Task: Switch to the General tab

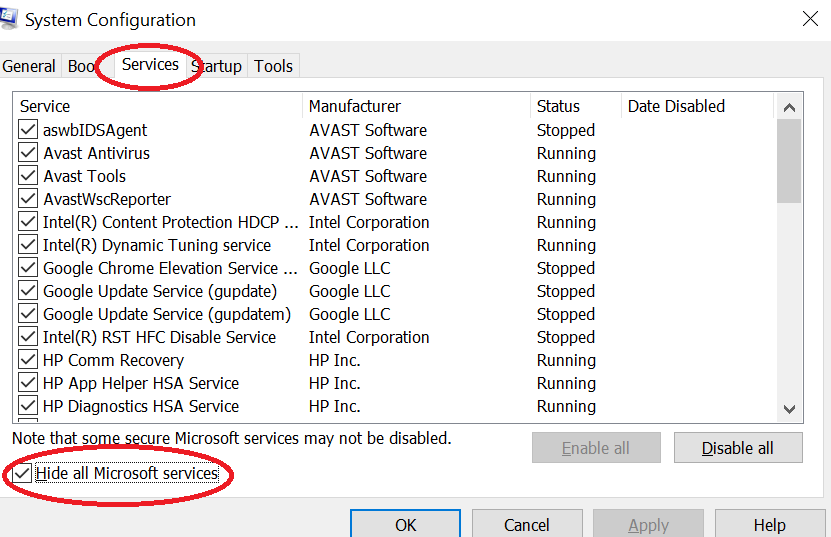Action: coord(29,66)
